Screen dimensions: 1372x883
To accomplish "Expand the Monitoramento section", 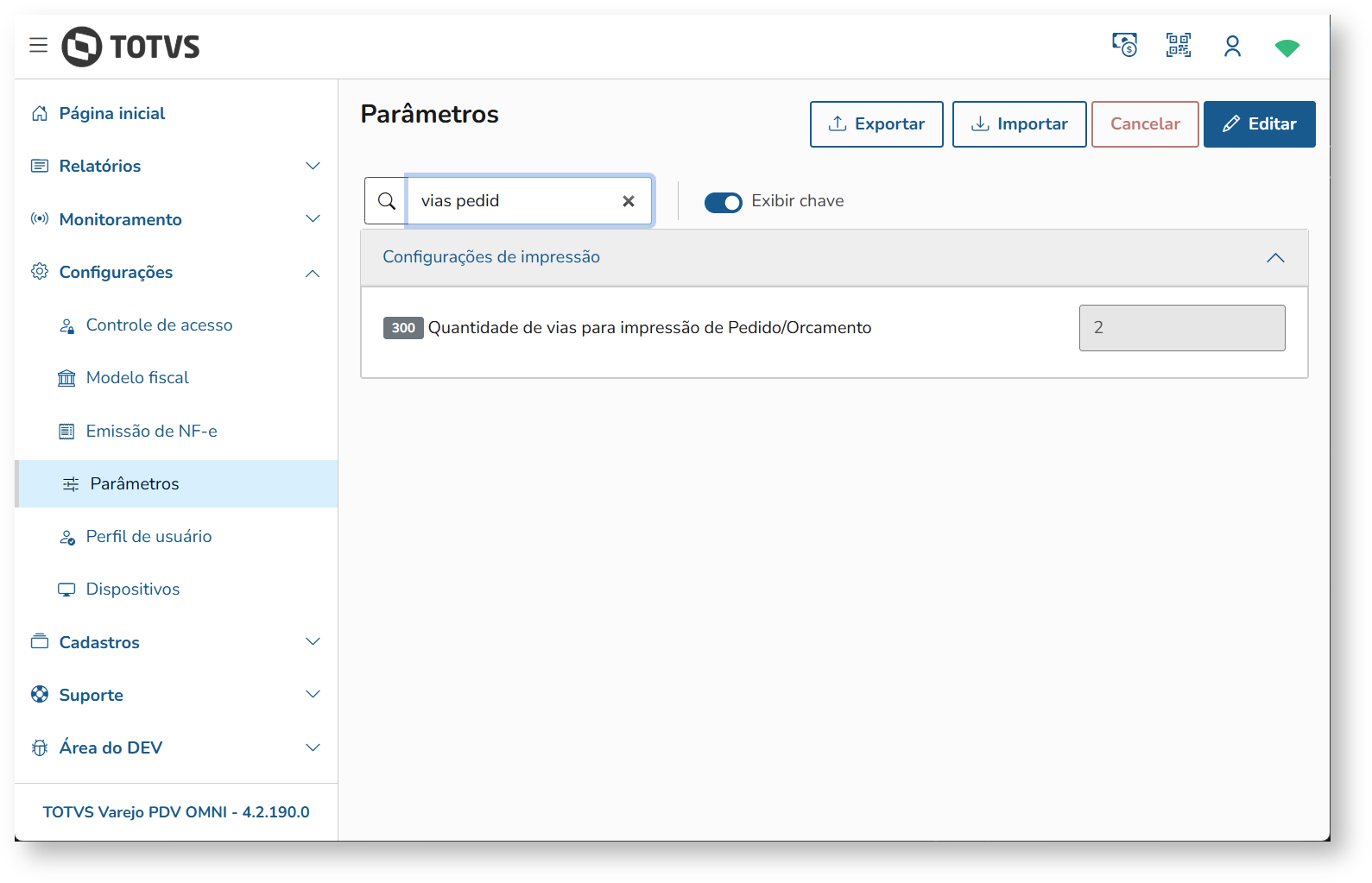I will pos(313,219).
